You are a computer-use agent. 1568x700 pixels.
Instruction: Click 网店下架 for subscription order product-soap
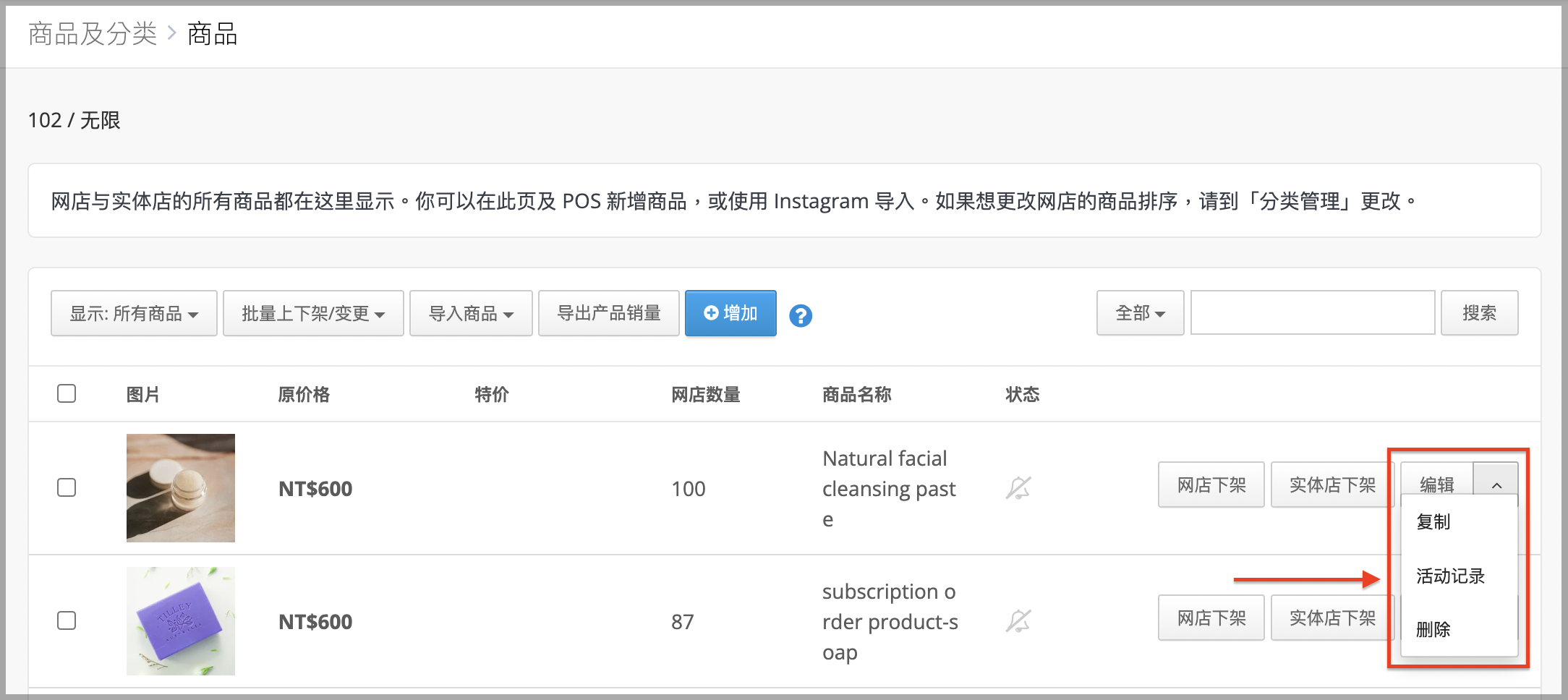tap(1211, 618)
